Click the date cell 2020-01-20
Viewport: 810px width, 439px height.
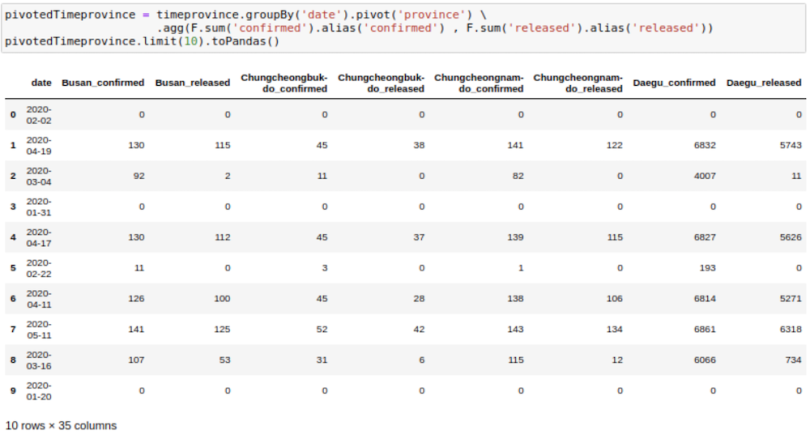point(39,391)
